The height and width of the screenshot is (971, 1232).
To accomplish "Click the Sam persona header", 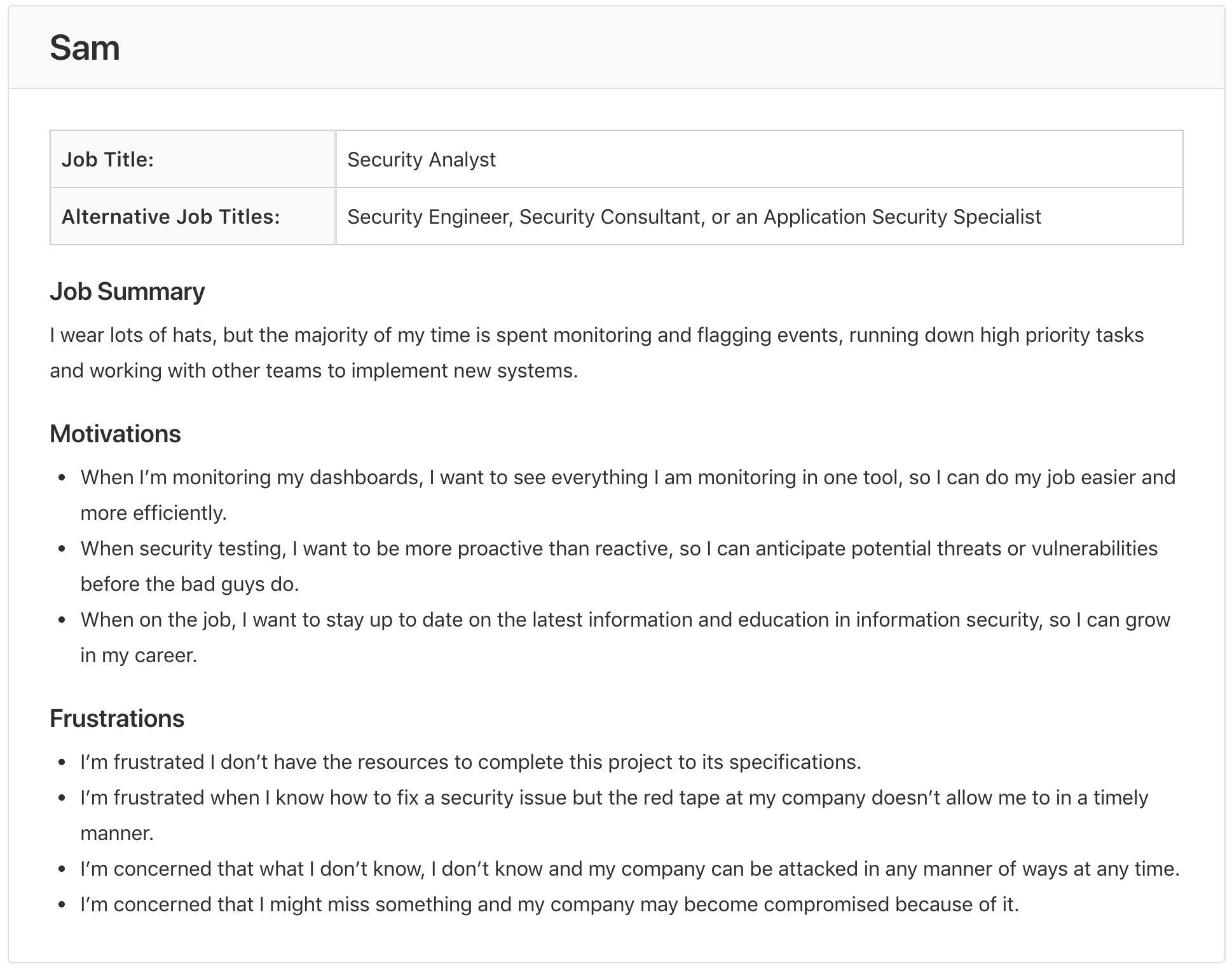I will pos(85,46).
